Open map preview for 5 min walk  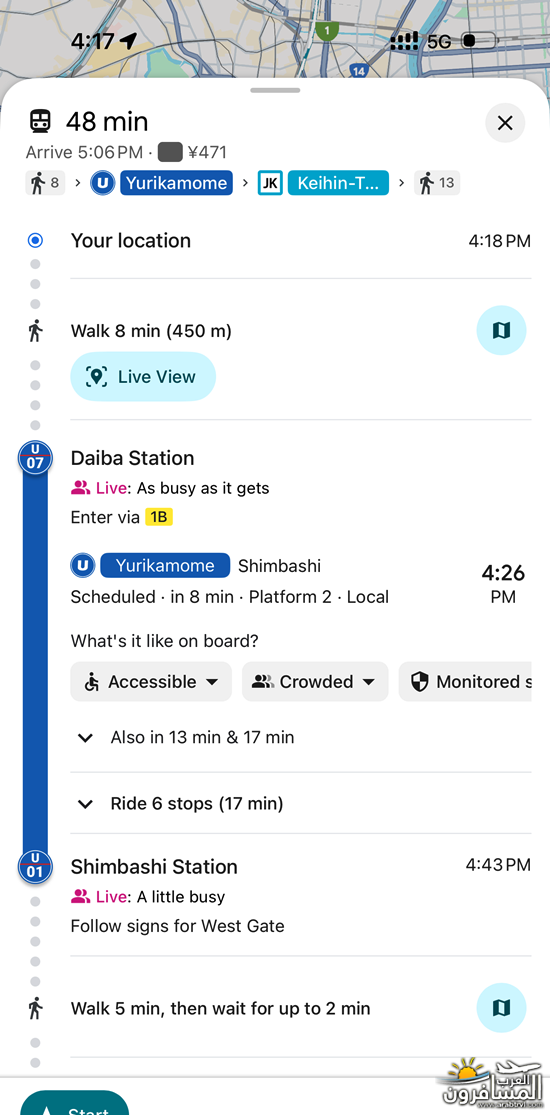point(501,1008)
